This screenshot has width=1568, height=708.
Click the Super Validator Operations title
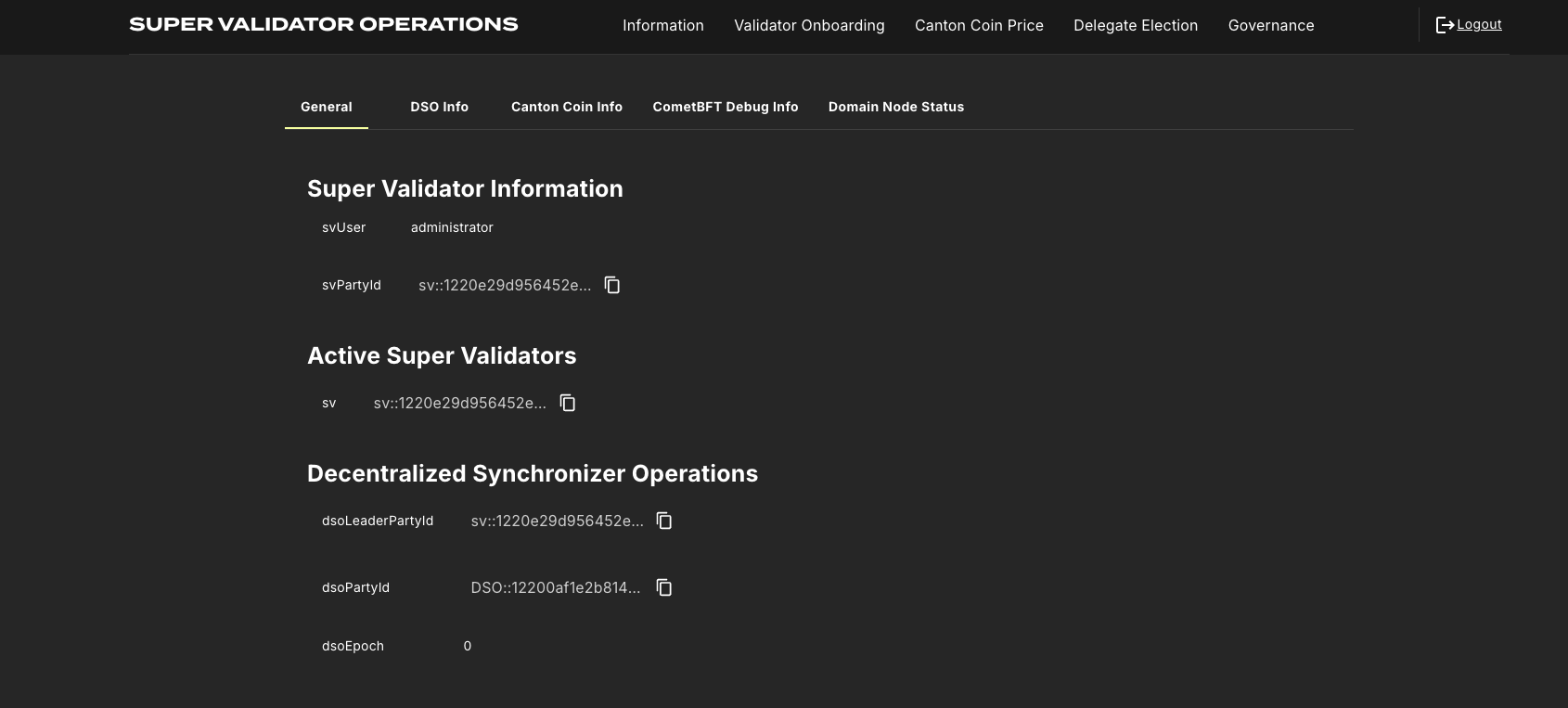[323, 25]
